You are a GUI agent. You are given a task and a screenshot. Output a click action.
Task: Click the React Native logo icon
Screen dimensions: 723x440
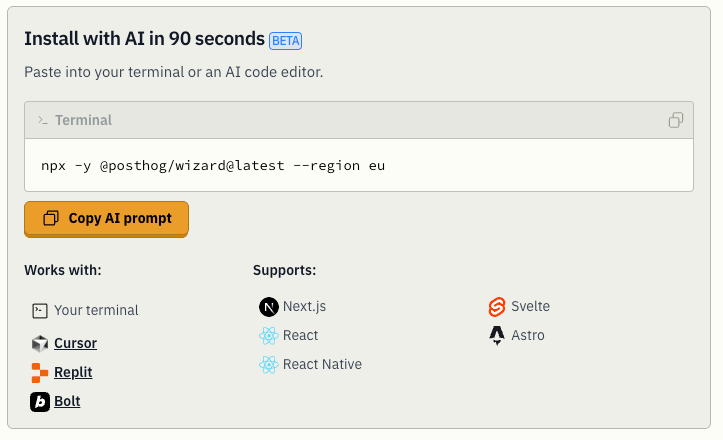tap(268, 364)
